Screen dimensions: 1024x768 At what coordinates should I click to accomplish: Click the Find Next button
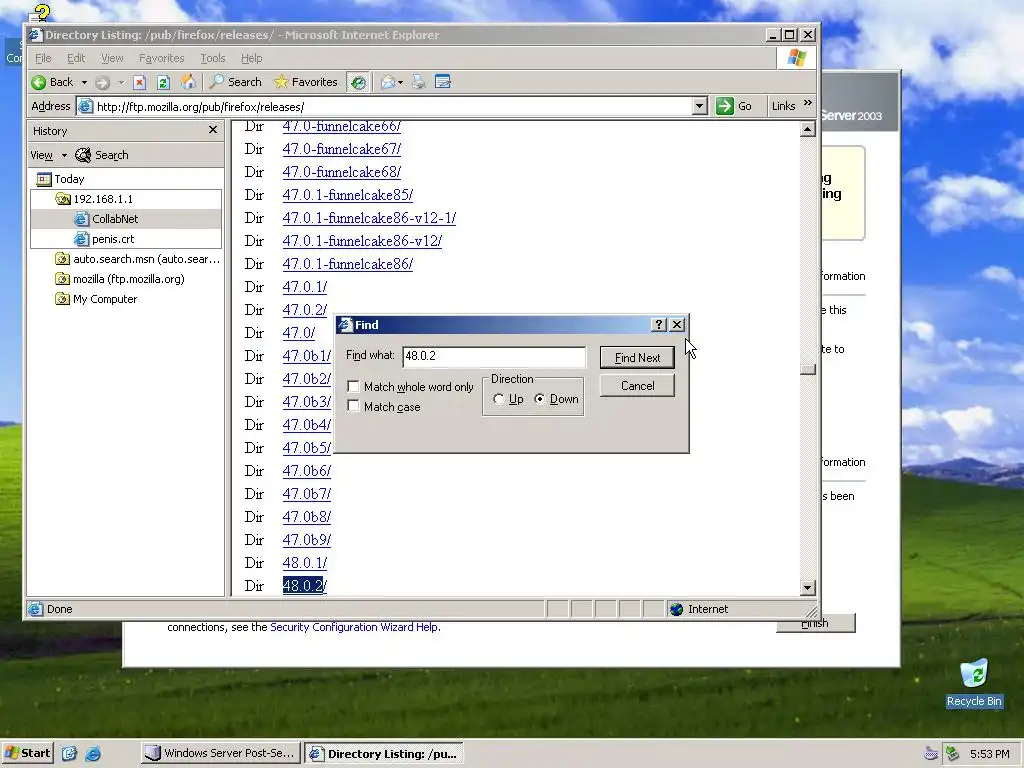click(637, 358)
